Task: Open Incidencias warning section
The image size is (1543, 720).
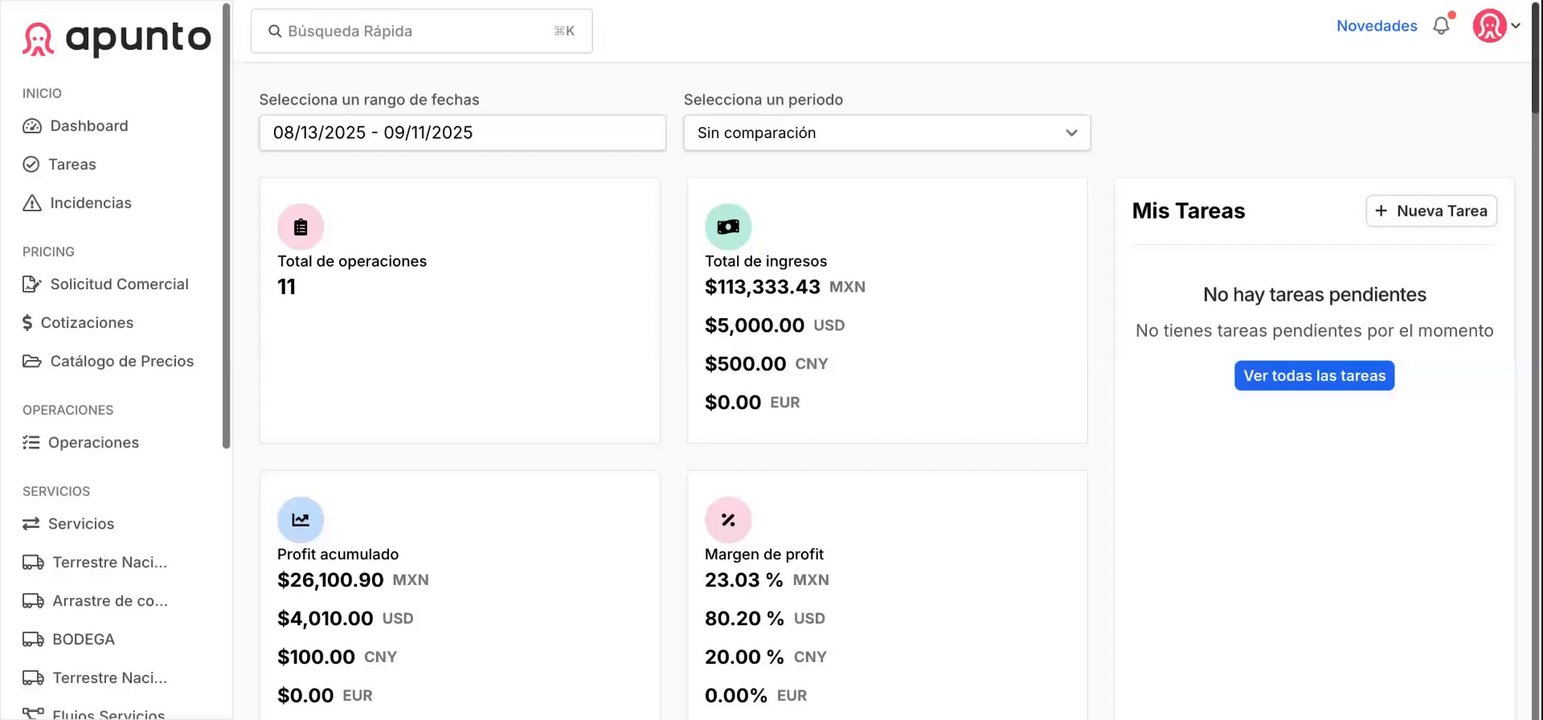Action: 90,203
